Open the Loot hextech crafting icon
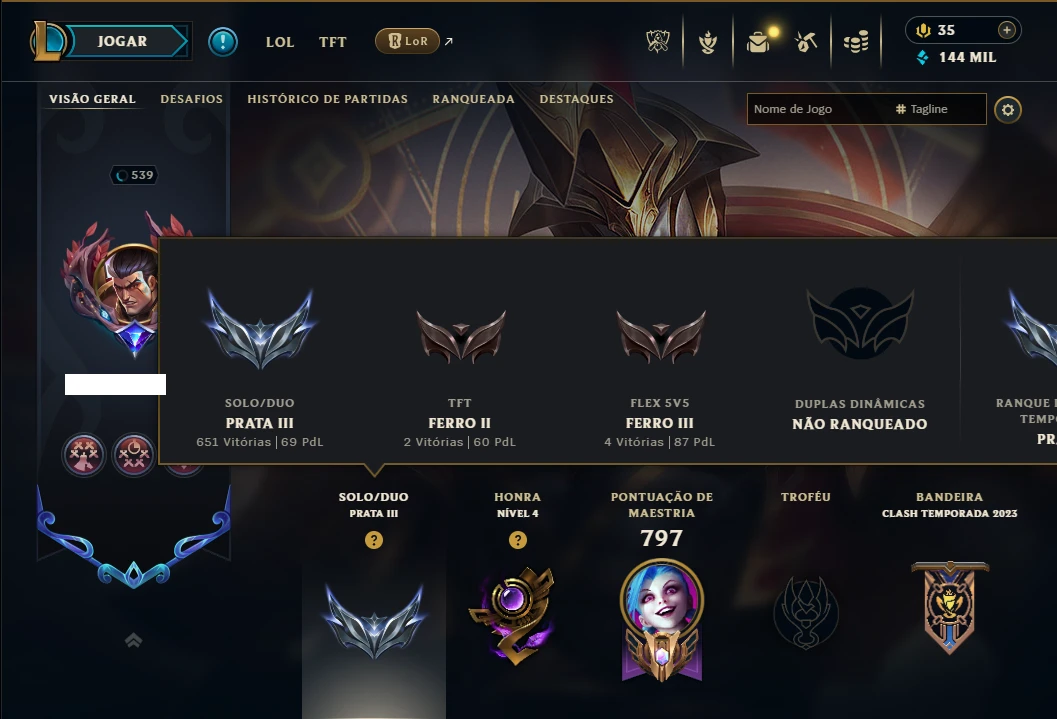The image size is (1057, 719). click(x=806, y=42)
